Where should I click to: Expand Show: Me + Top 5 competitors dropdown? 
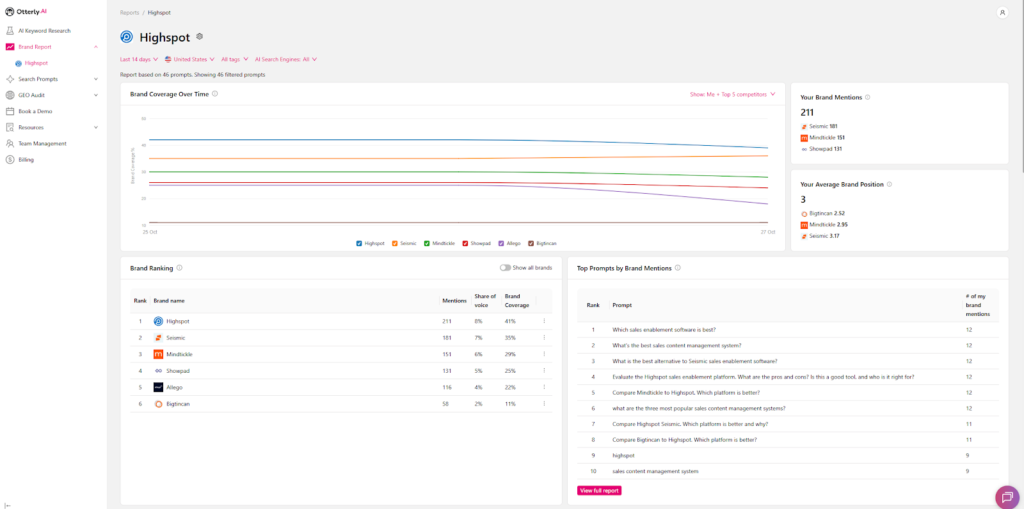[732, 94]
